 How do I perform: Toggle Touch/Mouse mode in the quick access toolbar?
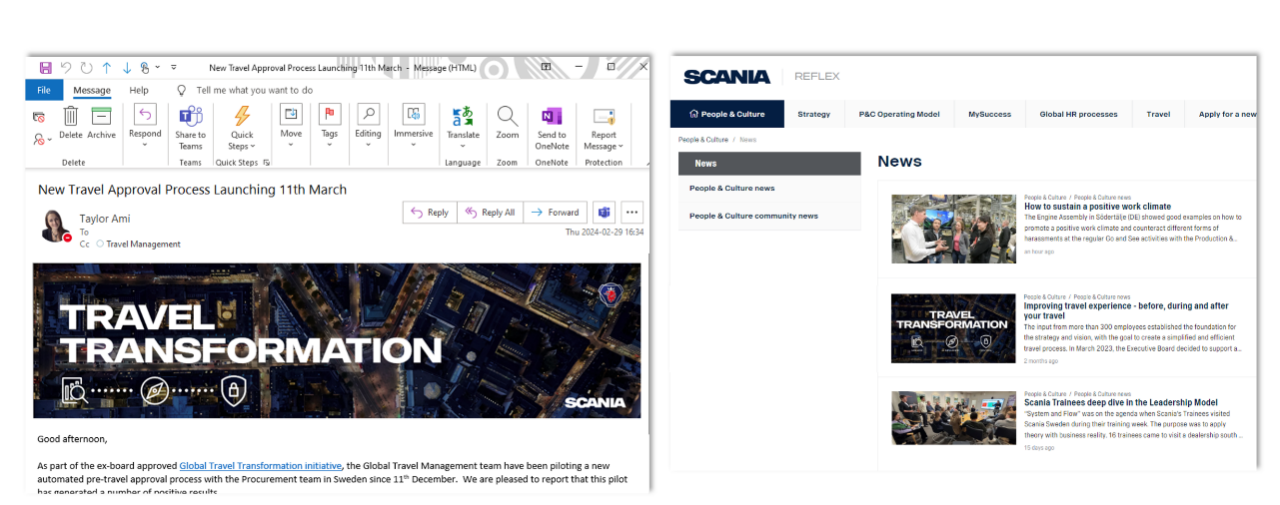147,68
